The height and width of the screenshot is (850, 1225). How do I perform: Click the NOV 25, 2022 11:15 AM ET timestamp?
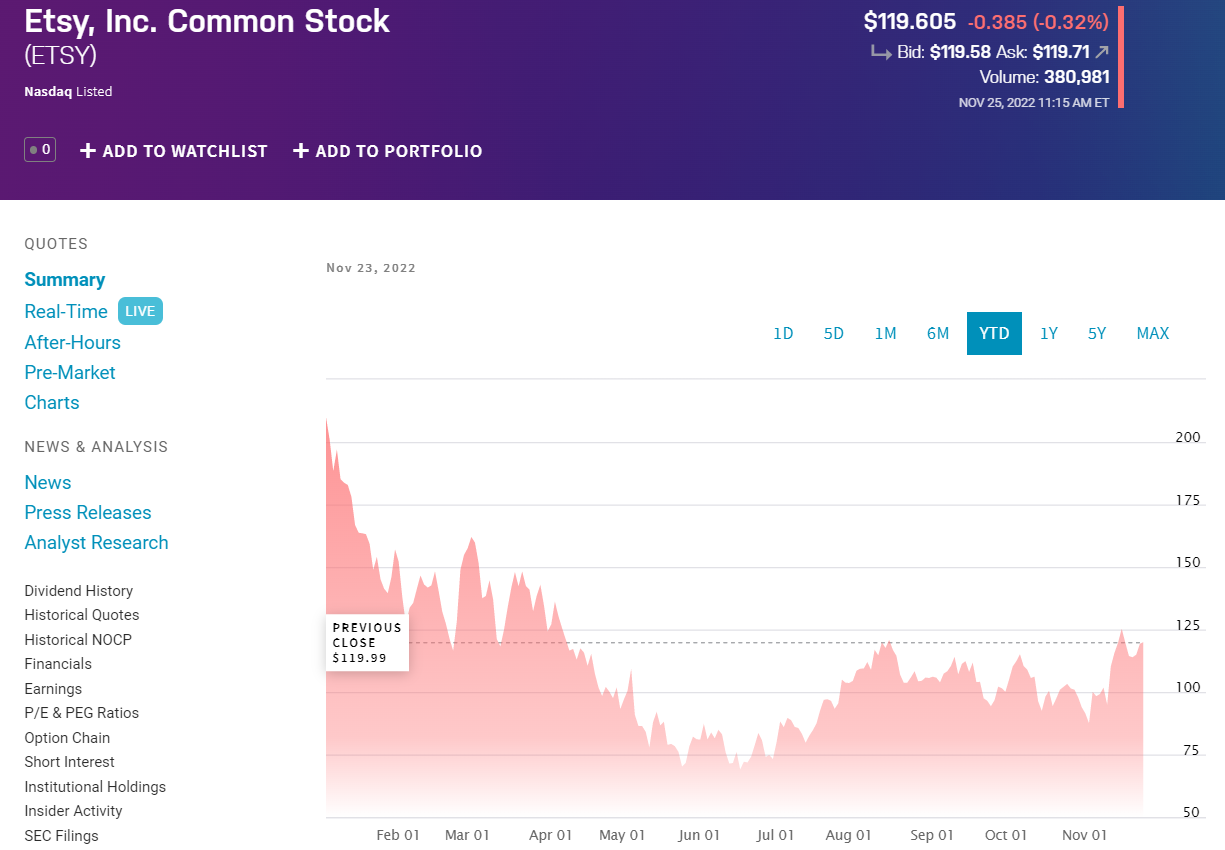tap(1034, 102)
